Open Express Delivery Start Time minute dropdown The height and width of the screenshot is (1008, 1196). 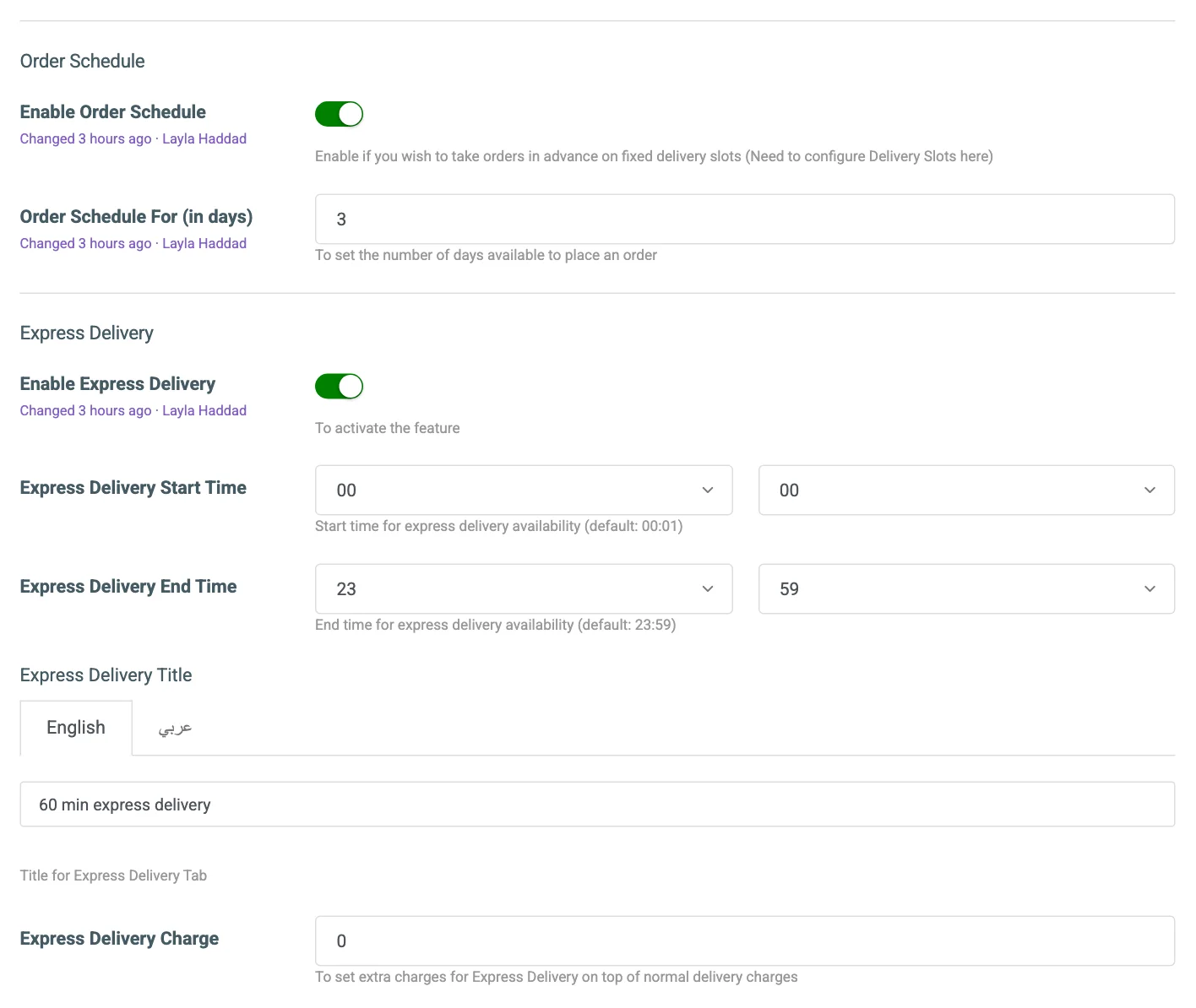[966, 490]
